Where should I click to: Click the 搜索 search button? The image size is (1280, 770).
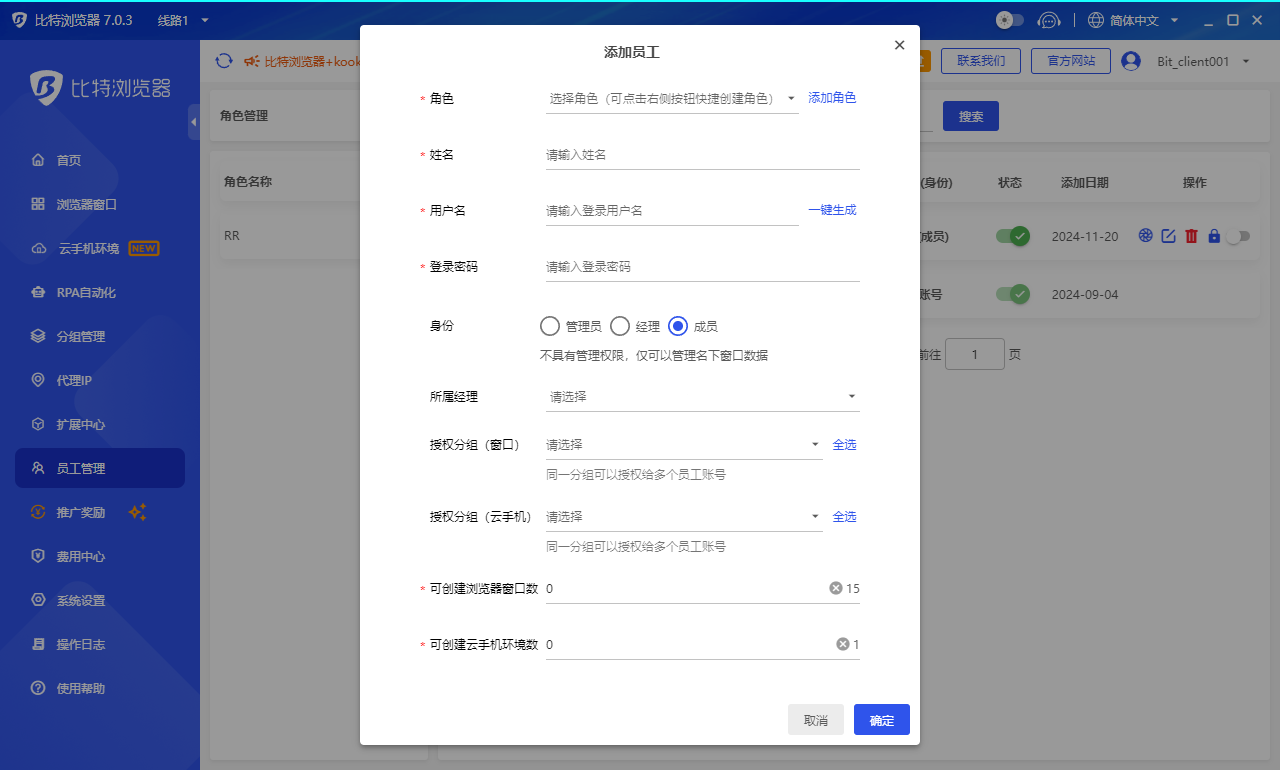tap(971, 116)
